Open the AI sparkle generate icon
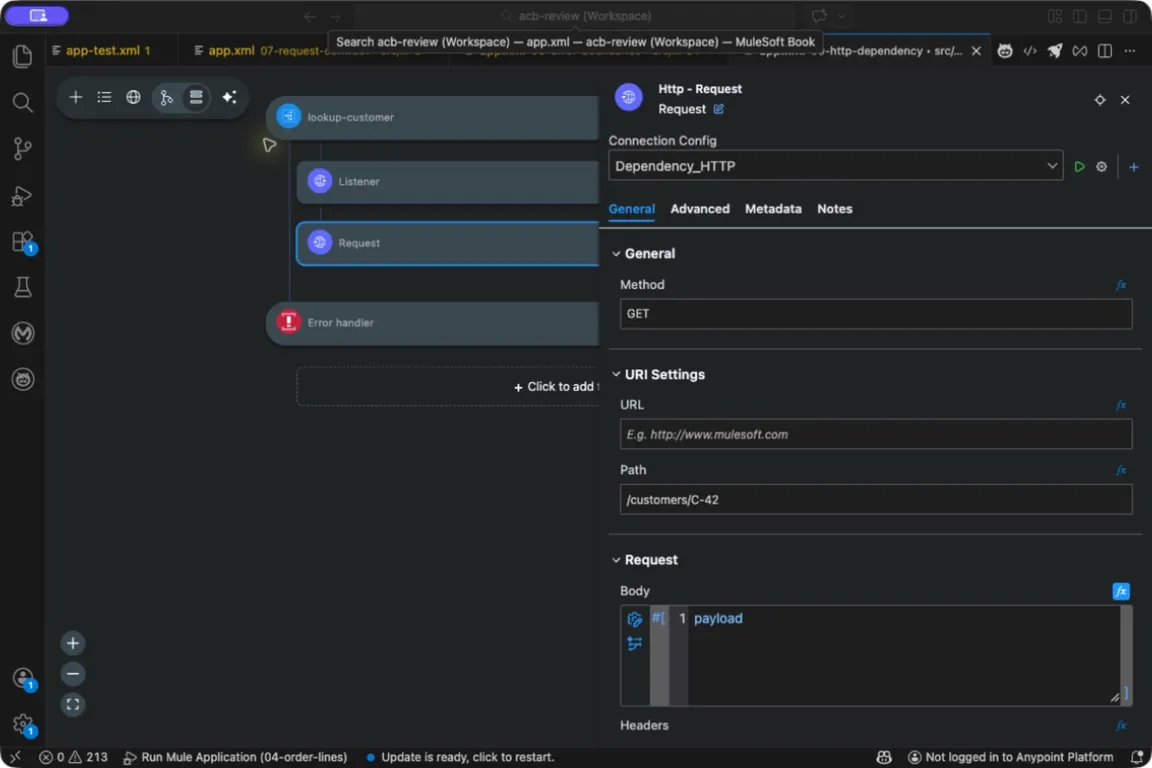This screenshot has height=768, width=1152. (229, 97)
